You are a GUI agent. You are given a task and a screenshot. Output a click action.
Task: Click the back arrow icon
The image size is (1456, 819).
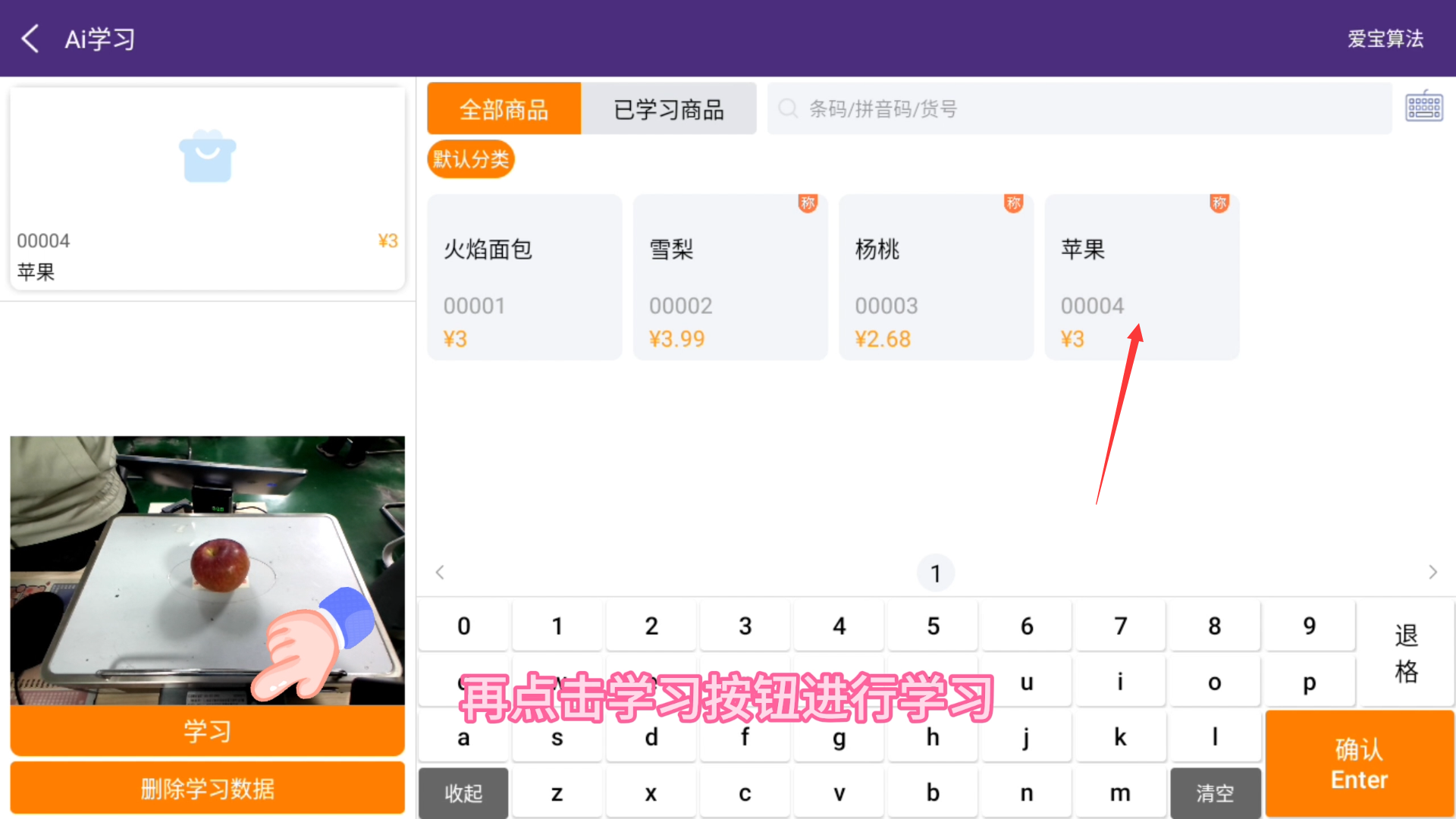point(30,38)
